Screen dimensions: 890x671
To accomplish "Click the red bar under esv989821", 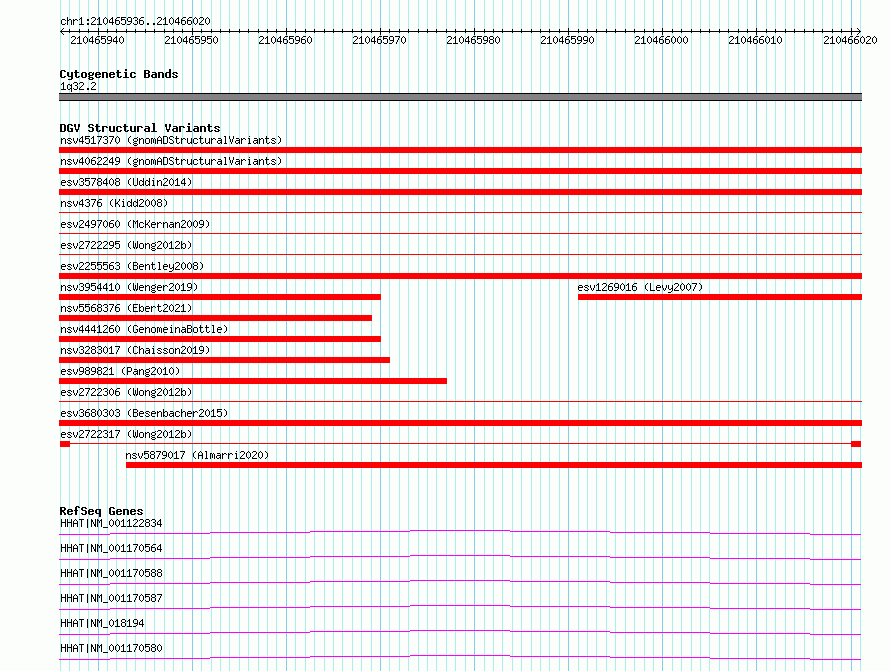I will 253,381.
